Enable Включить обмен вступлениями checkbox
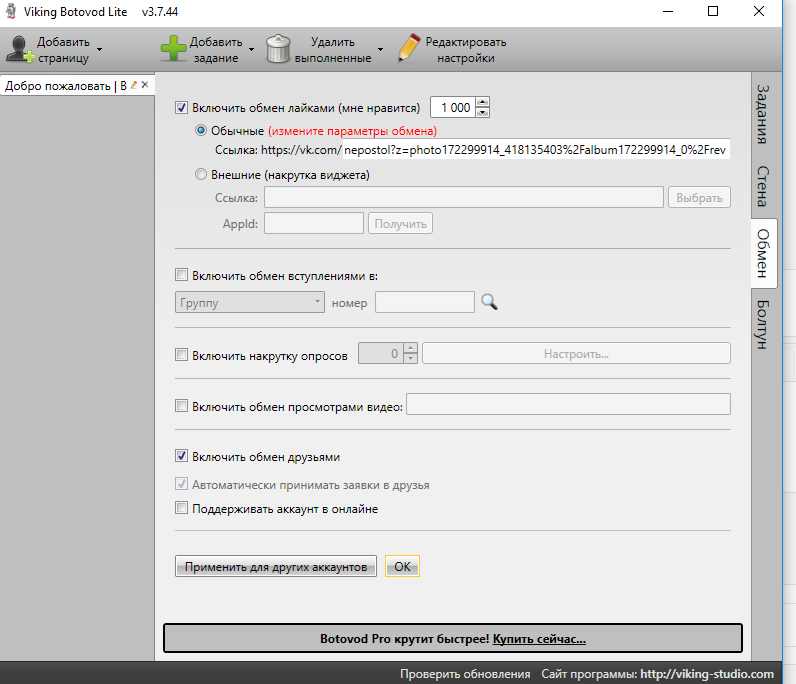Image resolution: width=796 pixels, height=684 pixels. [181, 275]
